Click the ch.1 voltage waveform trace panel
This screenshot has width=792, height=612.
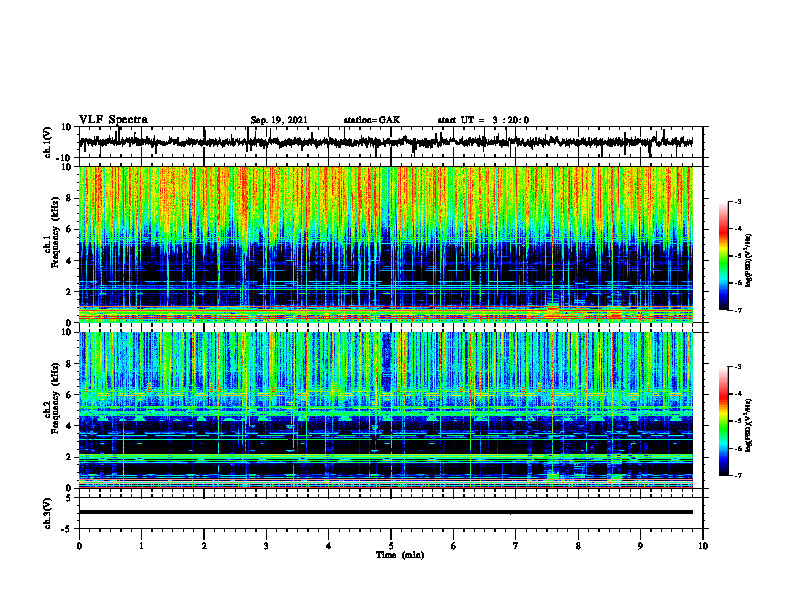pyautogui.click(x=390, y=142)
